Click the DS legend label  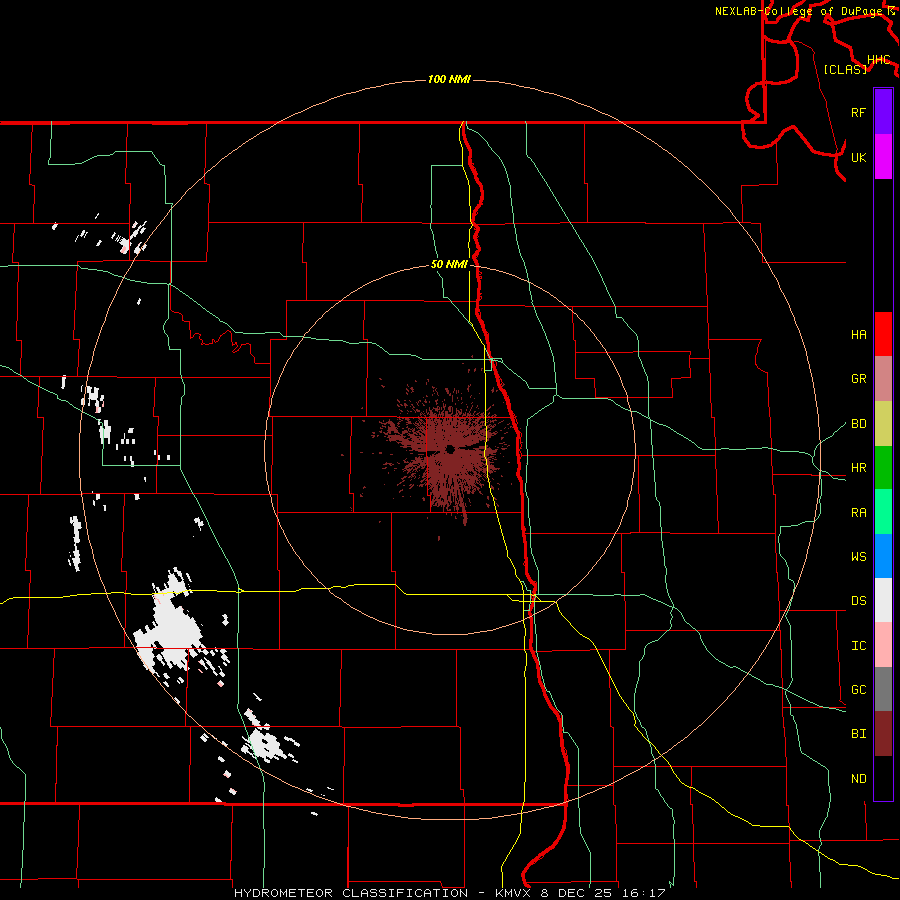[859, 601]
